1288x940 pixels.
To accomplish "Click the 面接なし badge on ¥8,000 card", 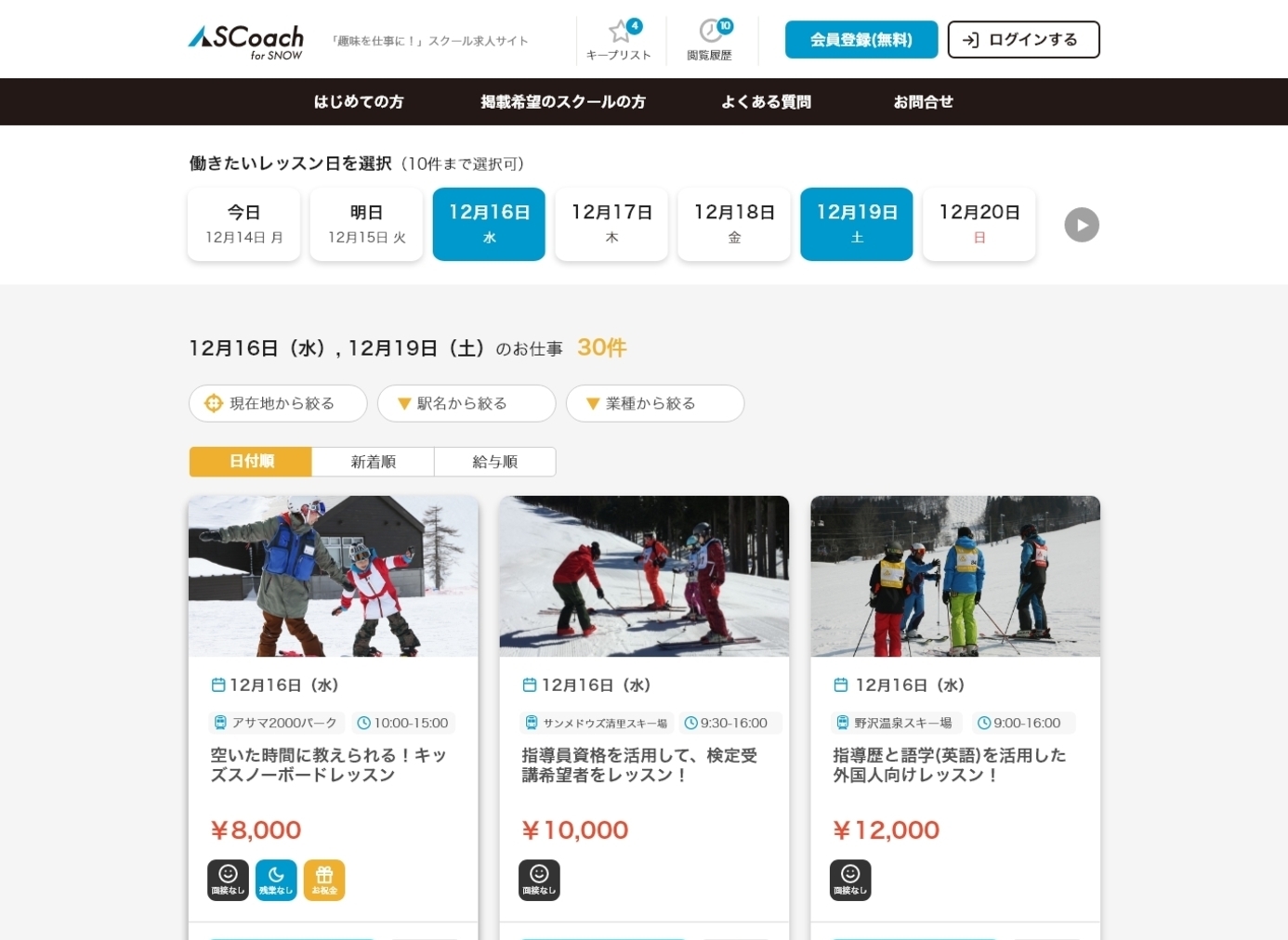I will (x=228, y=880).
